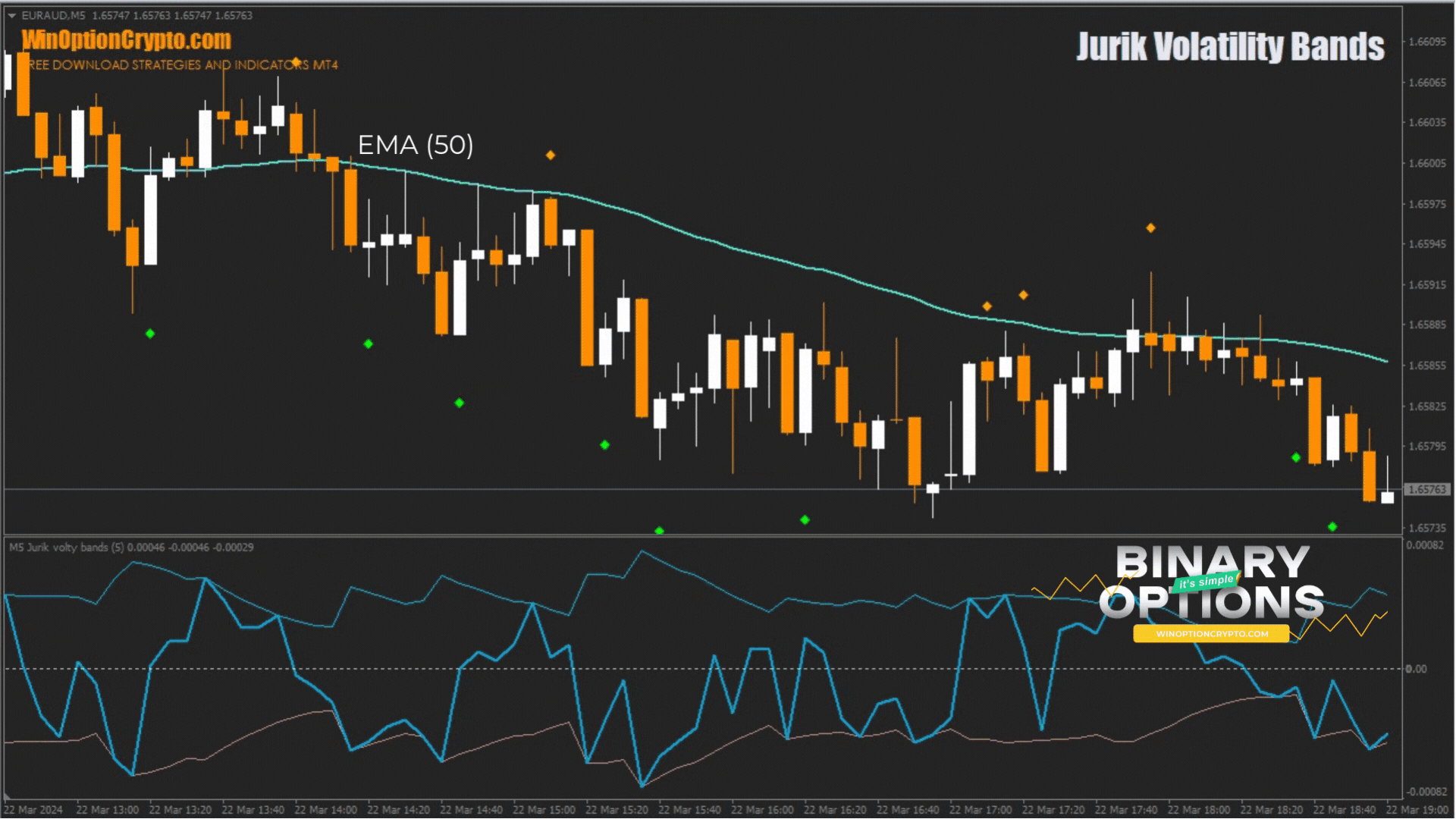Click the EMA (50) text label
Viewport: 1456px width, 819px height.
[415, 145]
